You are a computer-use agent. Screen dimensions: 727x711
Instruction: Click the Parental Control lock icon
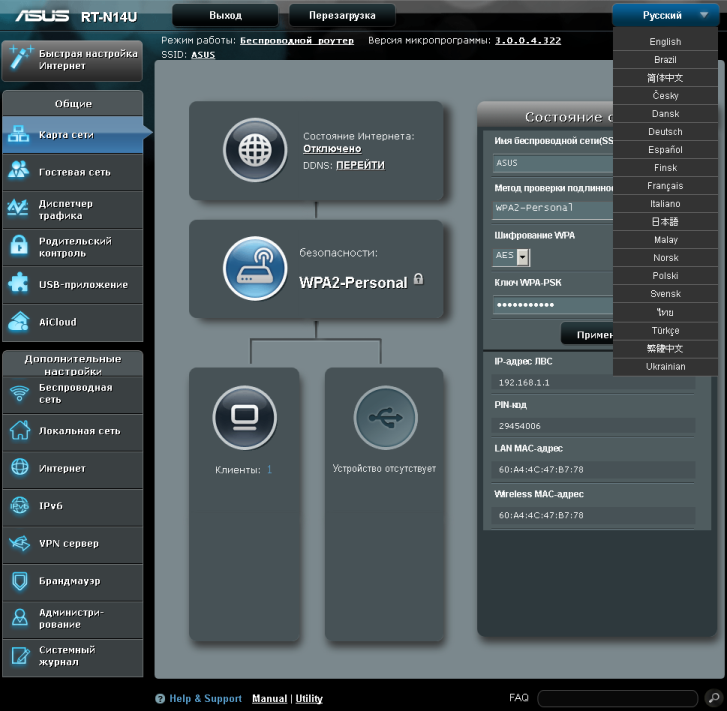click(x=19, y=245)
